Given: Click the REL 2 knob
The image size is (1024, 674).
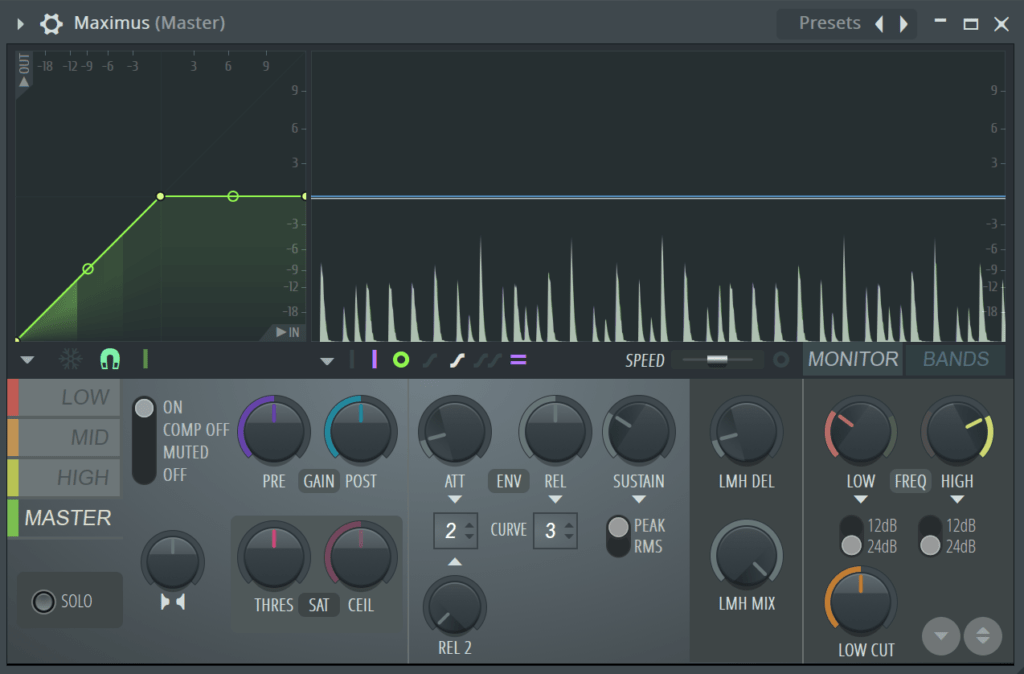Looking at the screenshot, I should coord(455,606).
